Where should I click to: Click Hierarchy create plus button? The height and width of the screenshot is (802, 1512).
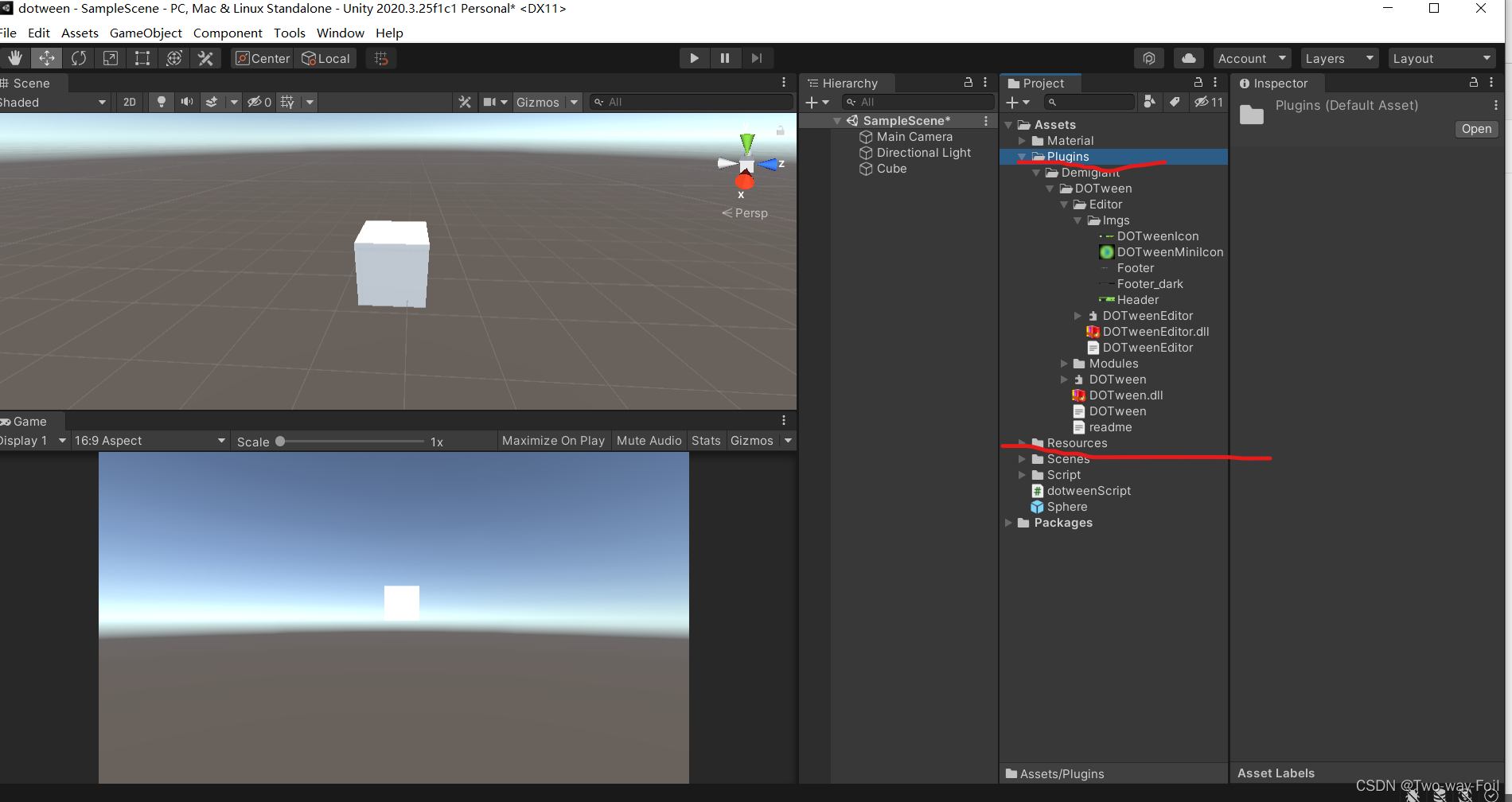817,102
